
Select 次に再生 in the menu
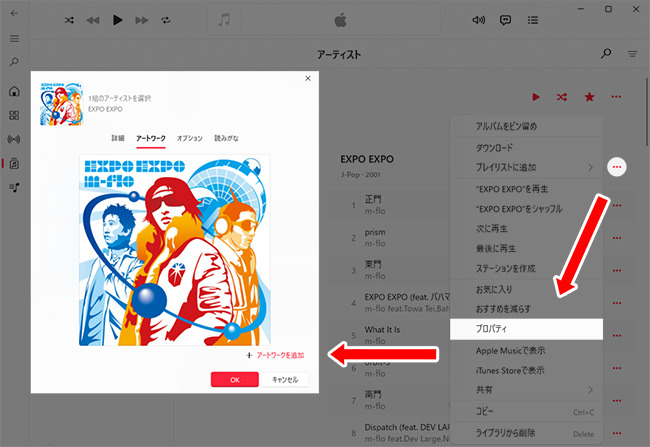click(526, 229)
